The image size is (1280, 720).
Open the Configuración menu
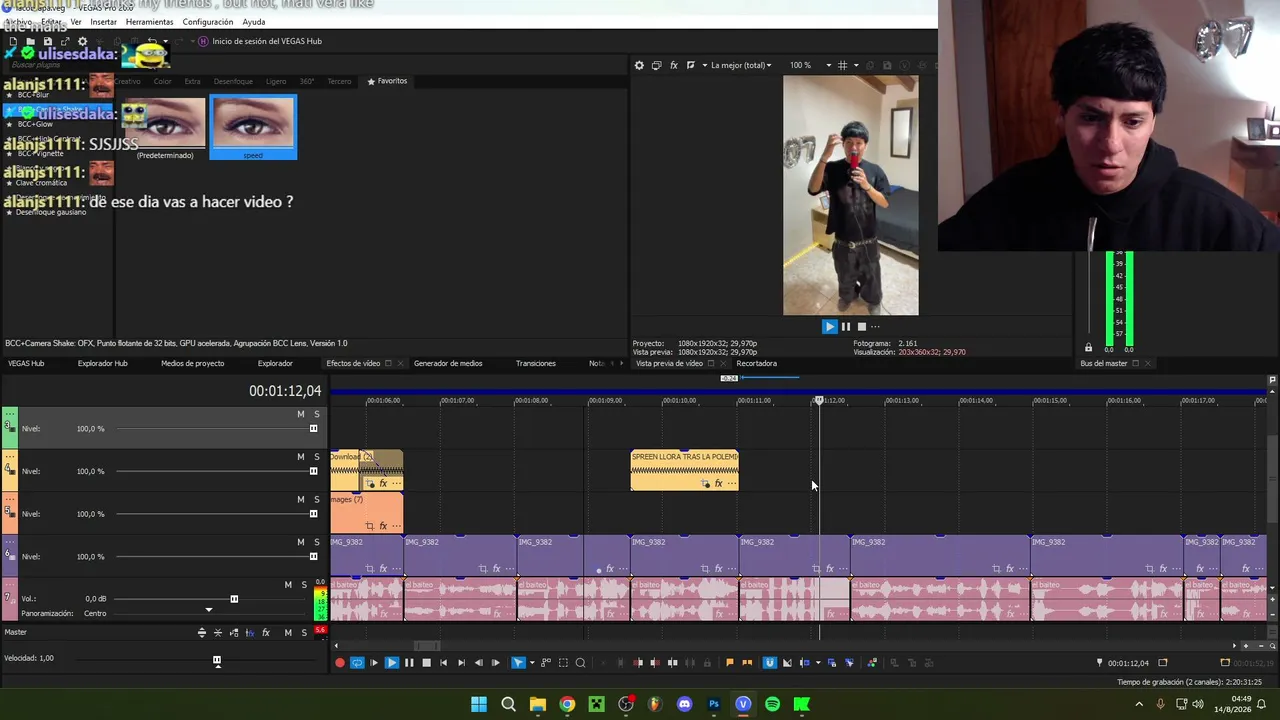[x=208, y=22]
